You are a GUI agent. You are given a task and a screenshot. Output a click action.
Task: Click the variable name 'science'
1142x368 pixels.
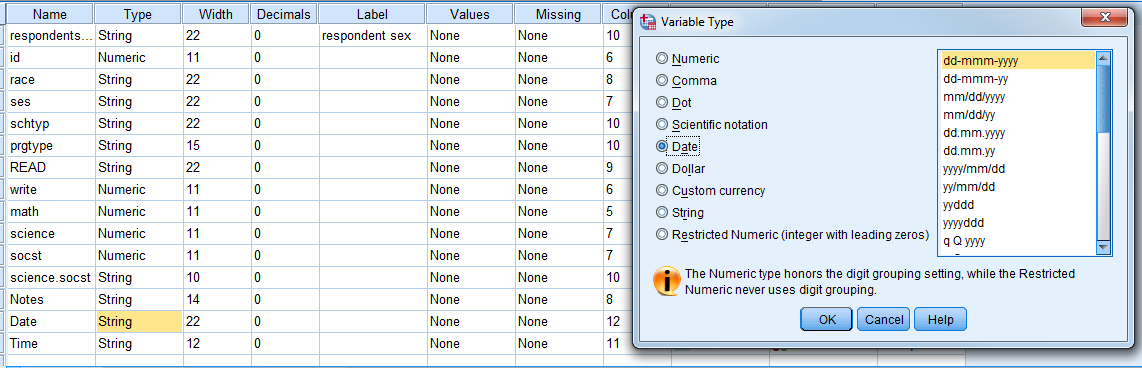tap(32, 233)
